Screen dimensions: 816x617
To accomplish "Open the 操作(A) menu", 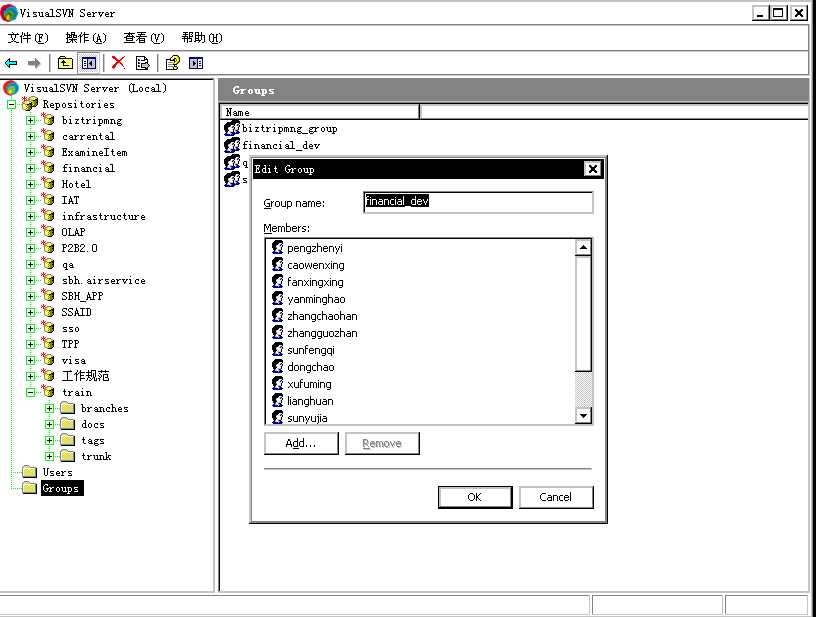I will [86, 37].
